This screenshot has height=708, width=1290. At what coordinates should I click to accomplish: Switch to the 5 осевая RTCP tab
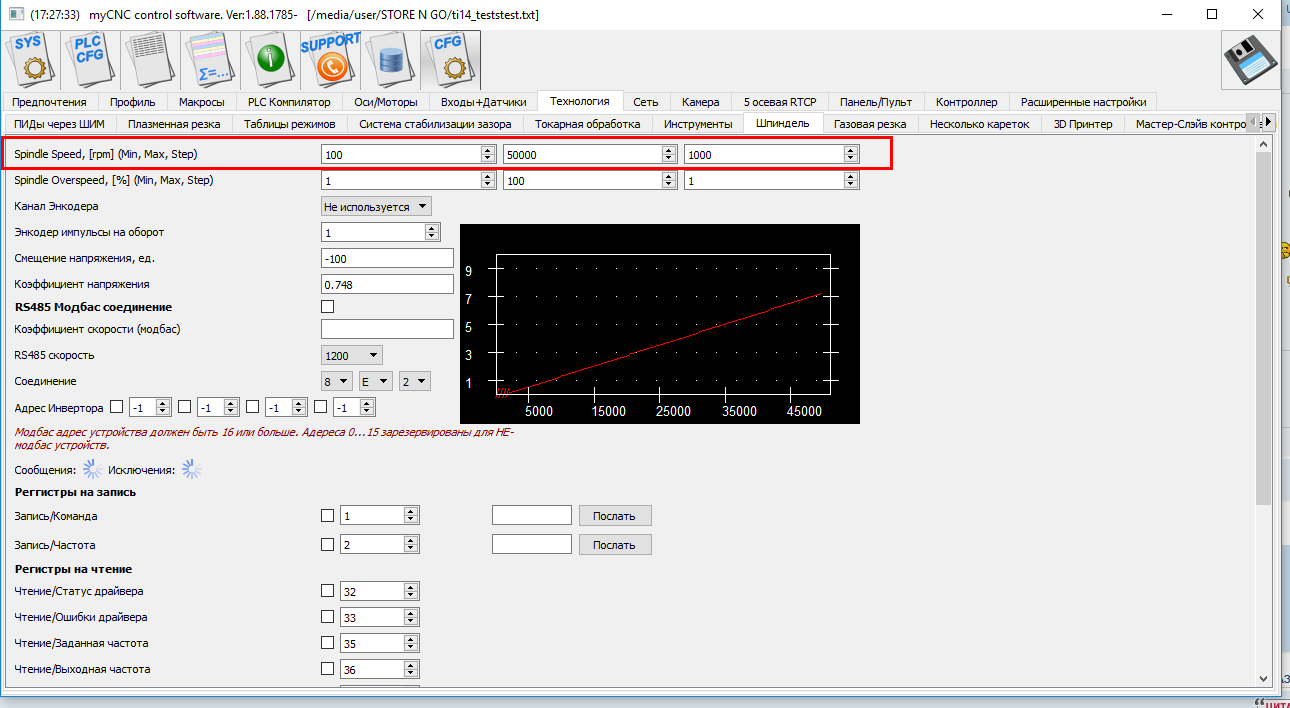pyautogui.click(x=780, y=102)
